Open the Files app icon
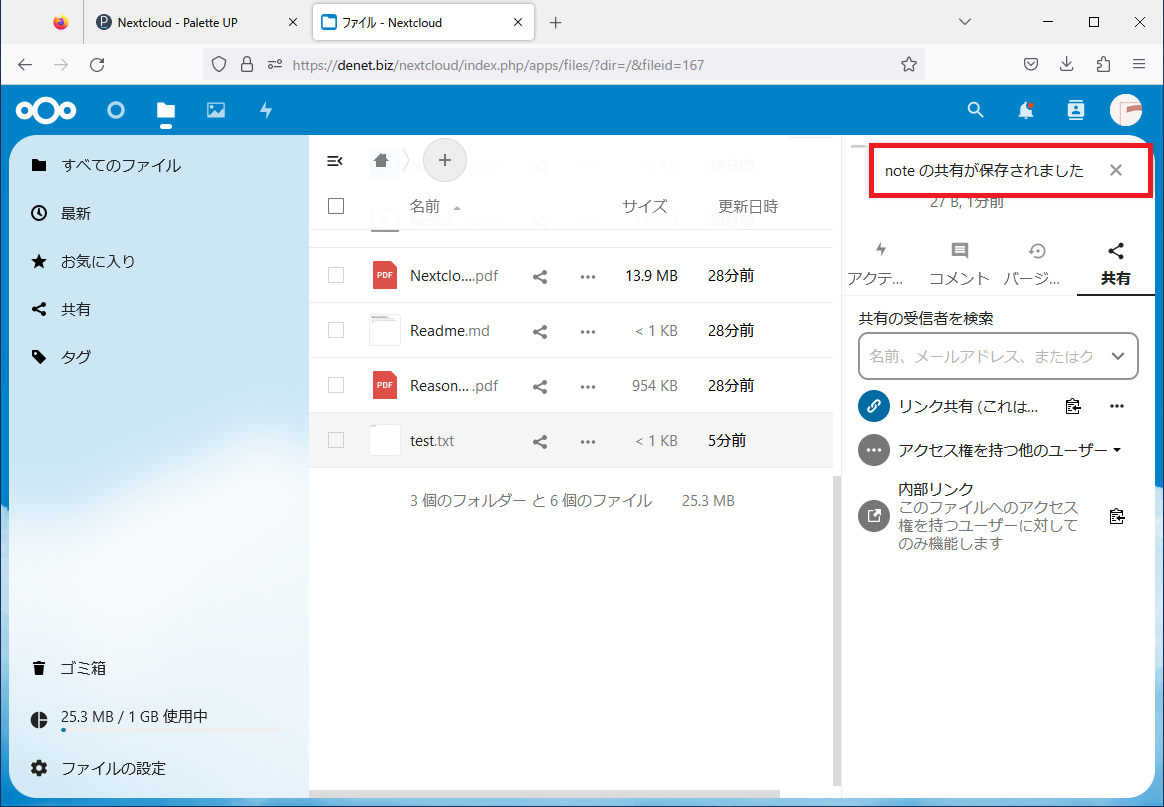1164x807 pixels. [166, 111]
